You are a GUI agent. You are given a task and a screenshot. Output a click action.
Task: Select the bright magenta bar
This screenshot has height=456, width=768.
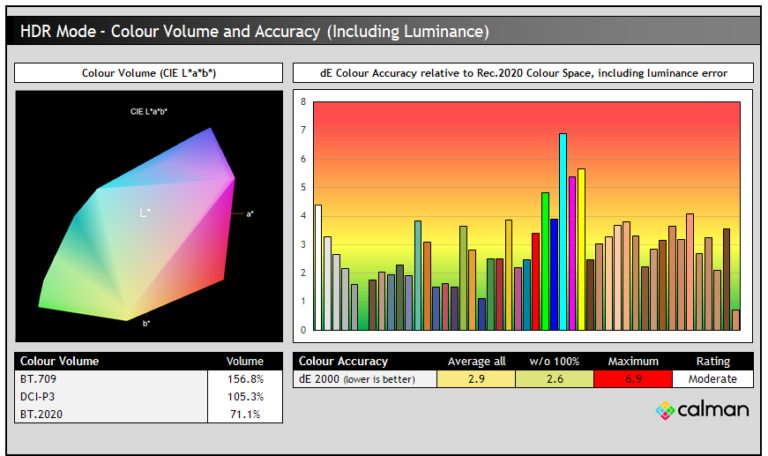572,253
